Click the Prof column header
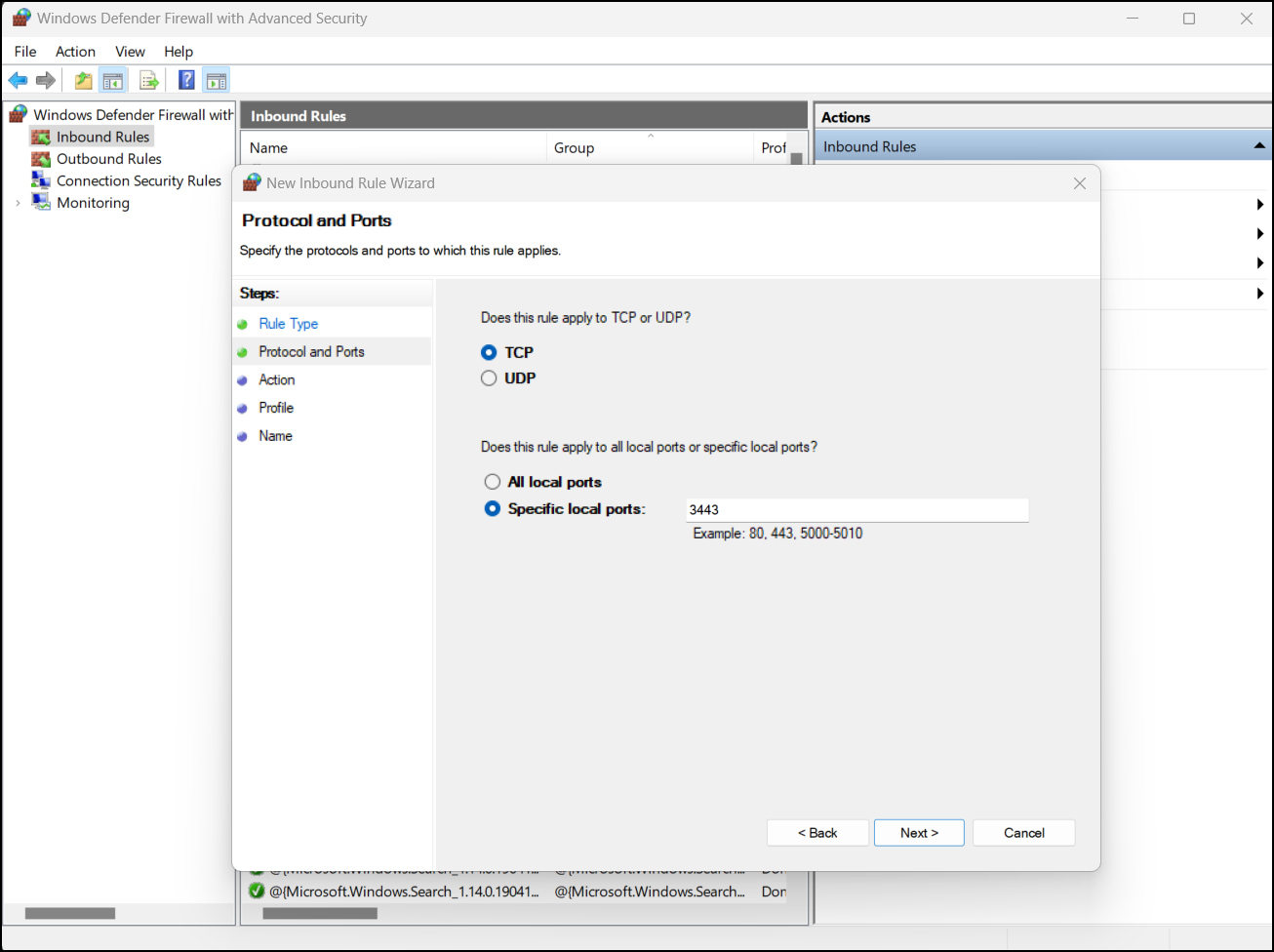 click(x=773, y=148)
